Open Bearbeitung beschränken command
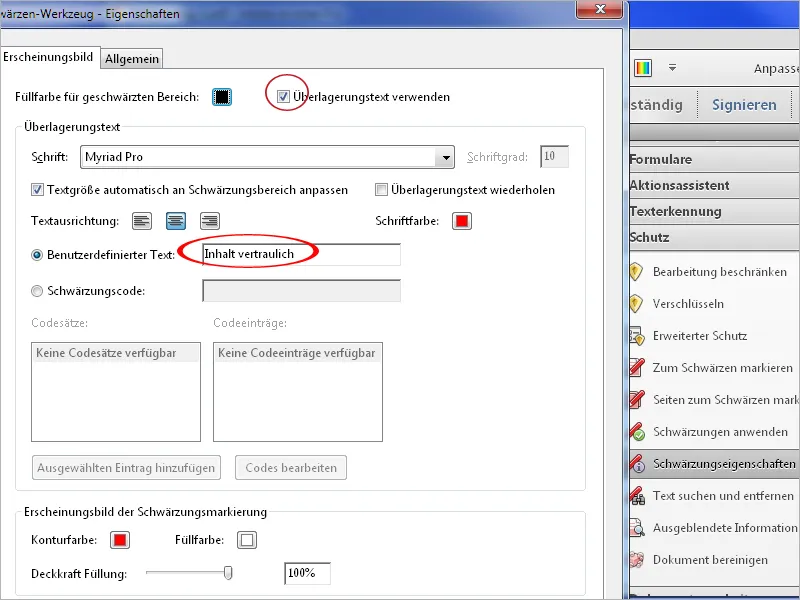 [x=719, y=272]
